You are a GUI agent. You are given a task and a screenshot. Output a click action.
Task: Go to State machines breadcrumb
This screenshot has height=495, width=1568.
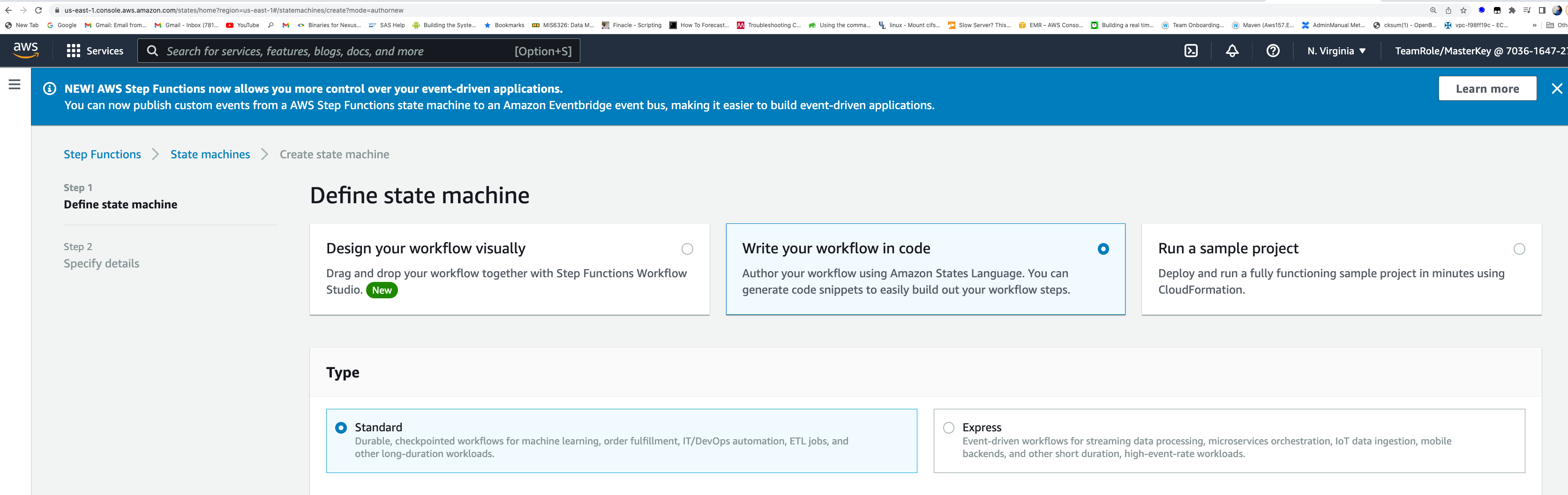coord(210,155)
